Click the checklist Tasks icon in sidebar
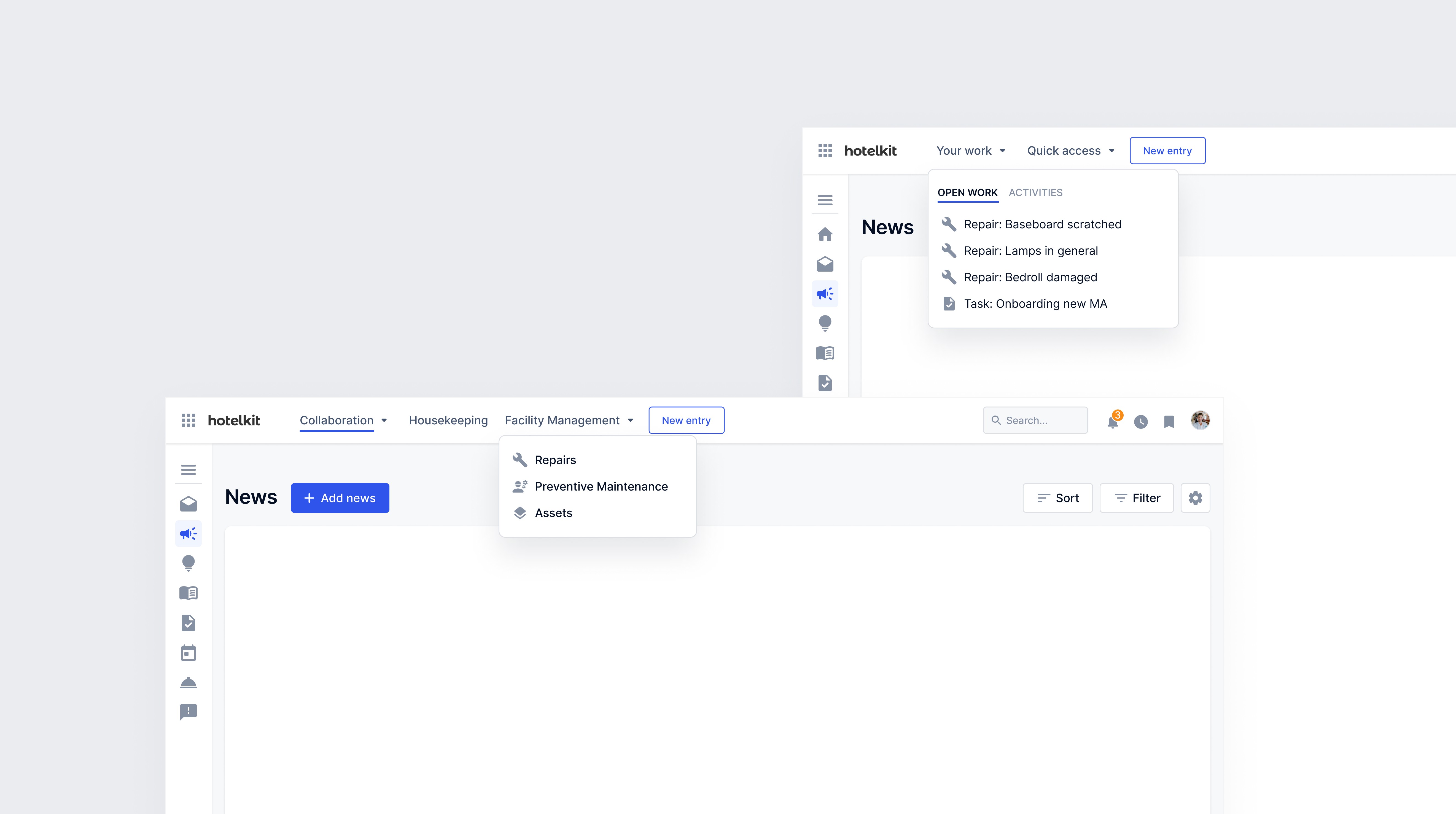The width and height of the screenshot is (1456, 814). click(188, 623)
